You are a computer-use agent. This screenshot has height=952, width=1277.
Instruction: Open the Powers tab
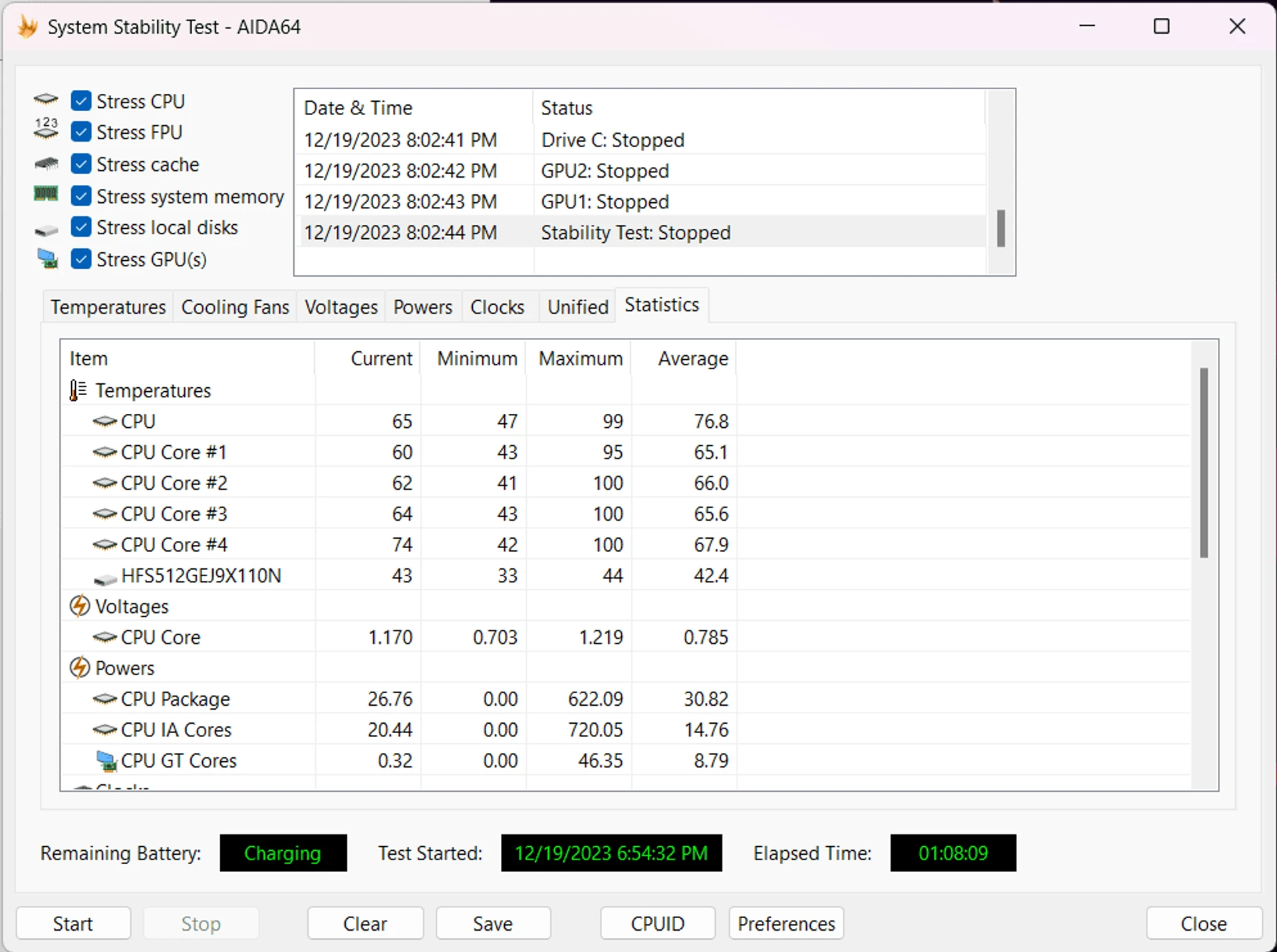[x=422, y=307]
